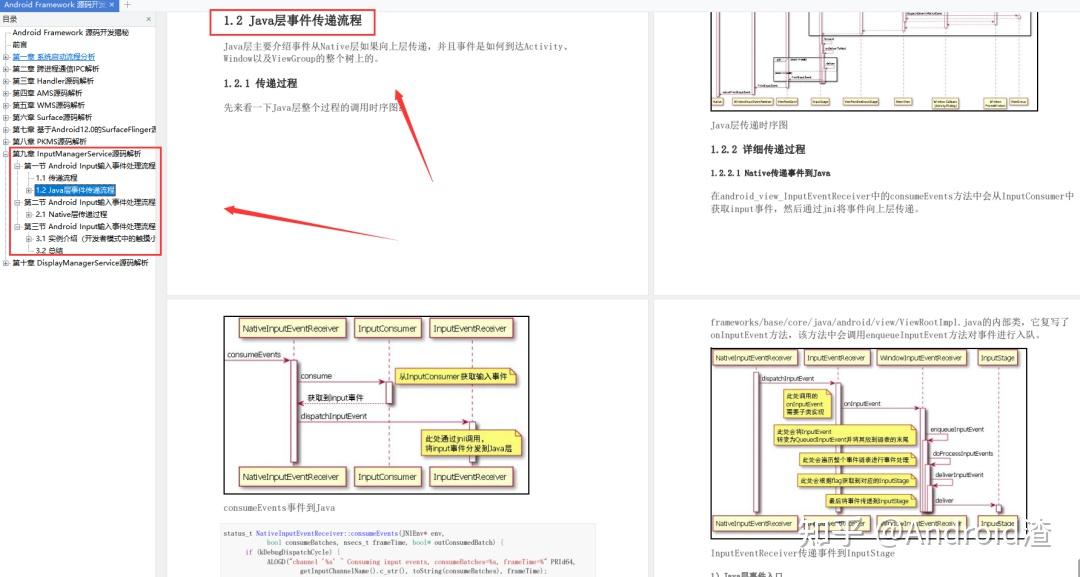Expand 第六章 Surface源码解析
1080x577 pixels.
point(4,116)
